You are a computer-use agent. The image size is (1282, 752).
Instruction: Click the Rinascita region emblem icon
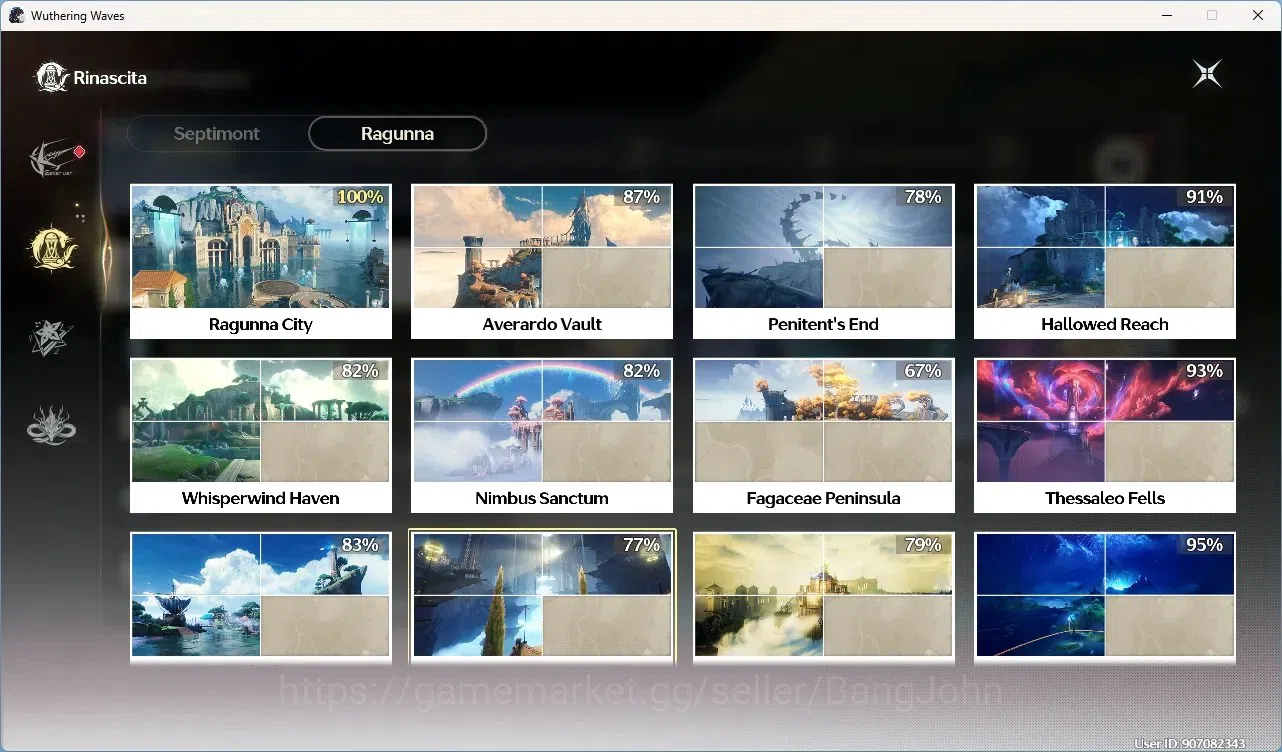click(52, 77)
